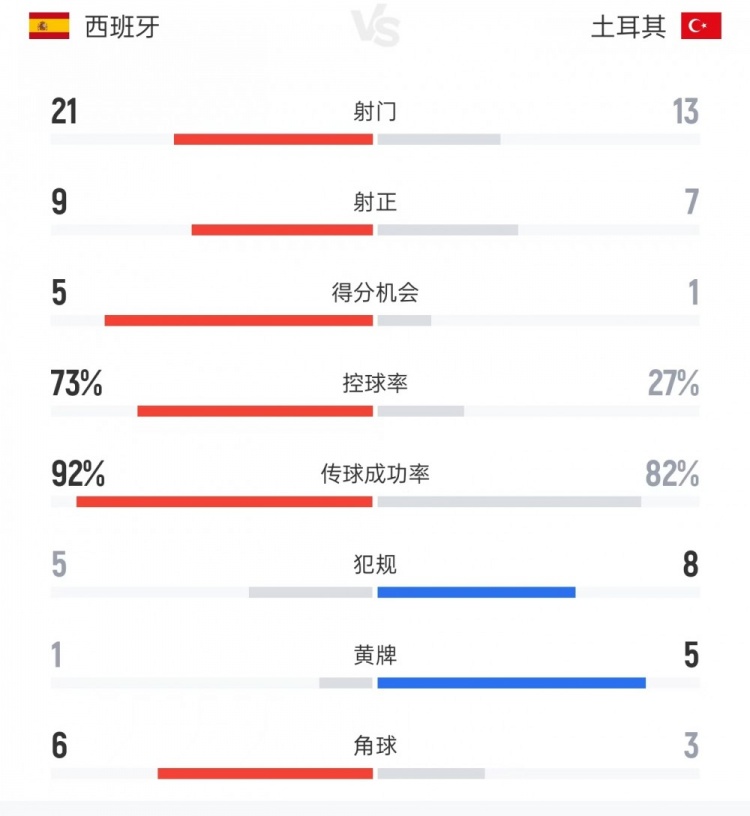750x816 pixels.
Task: Click Spain's red 控球率 bar
Action: pos(255,411)
